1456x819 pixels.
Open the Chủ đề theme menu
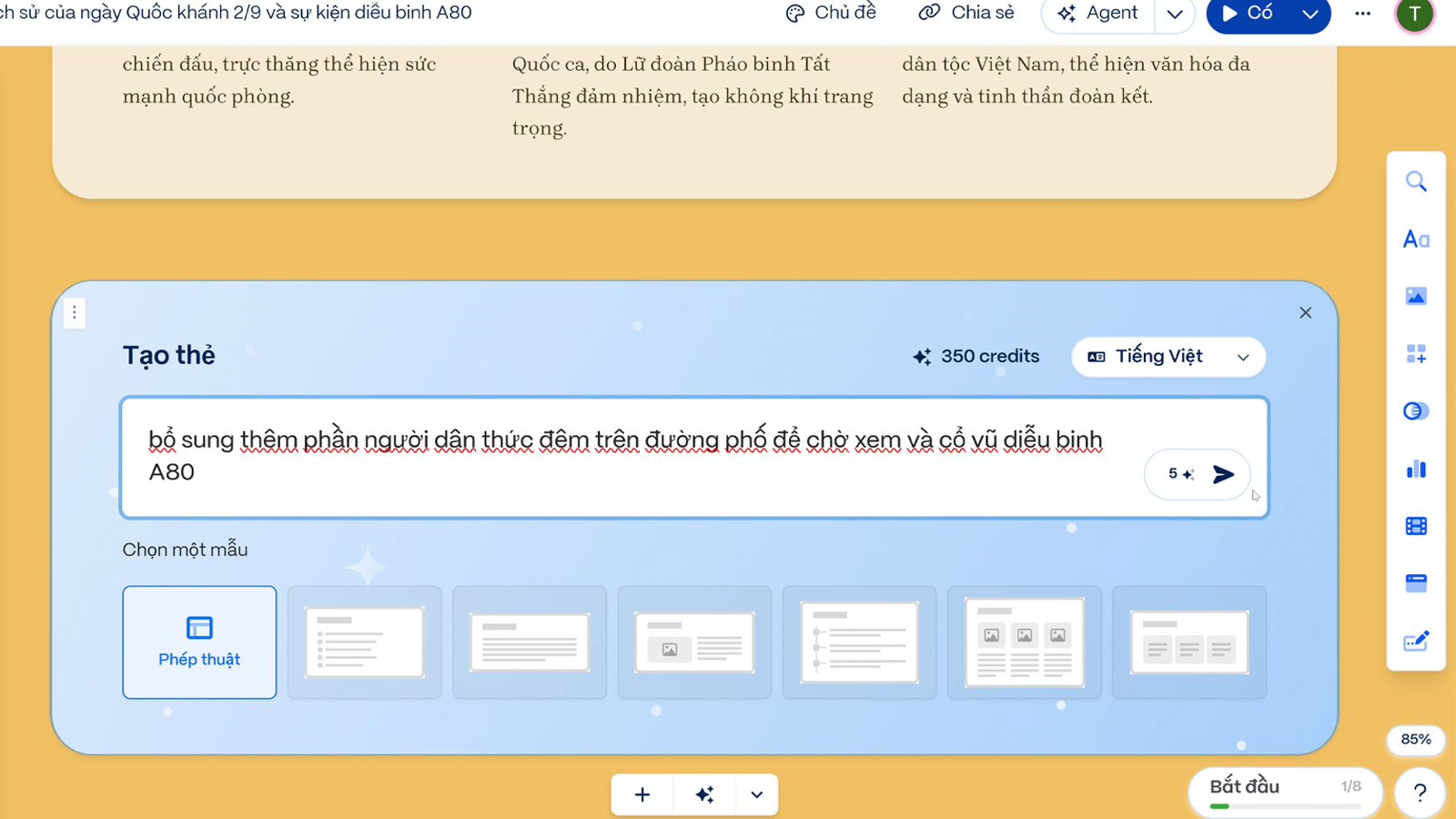pyautogui.click(x=831, y=13)
